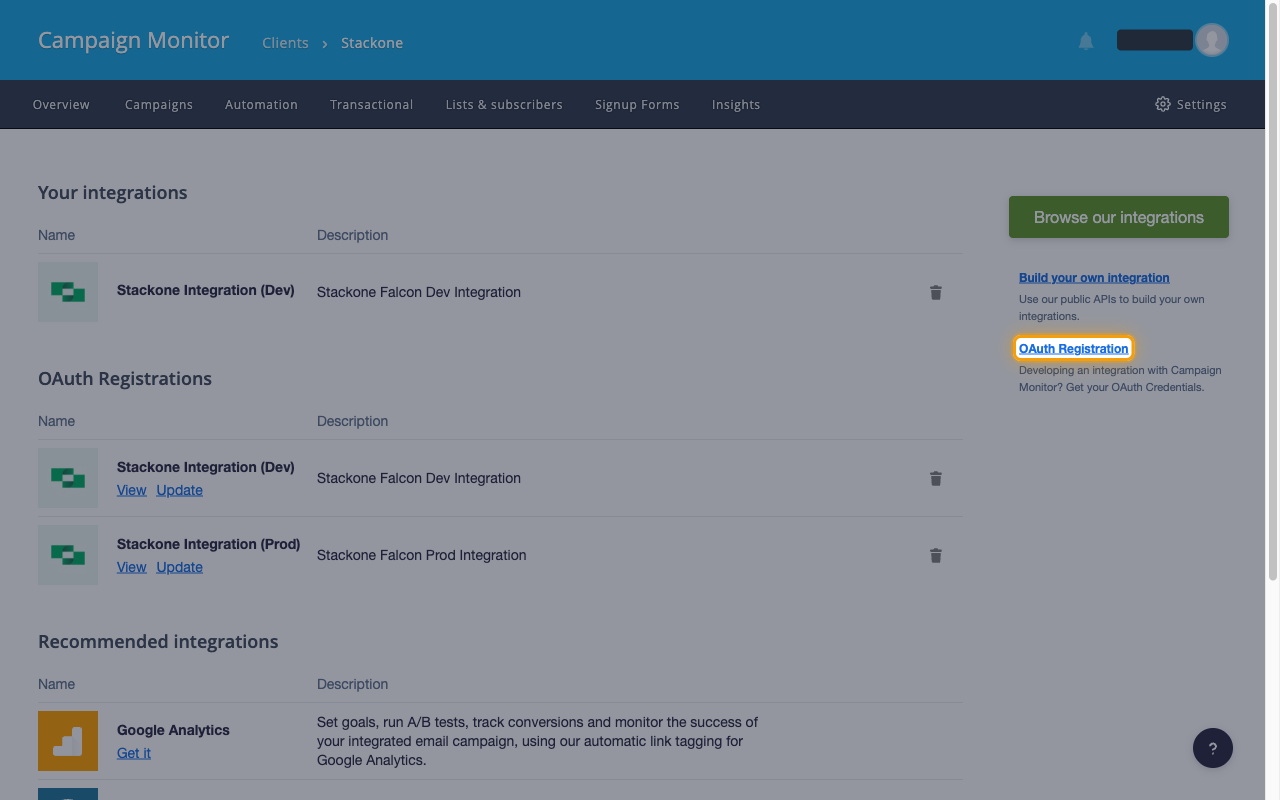Open the Campaigns tab
The width and height of the screenshot is (1280, 800).
click(159, 104)
